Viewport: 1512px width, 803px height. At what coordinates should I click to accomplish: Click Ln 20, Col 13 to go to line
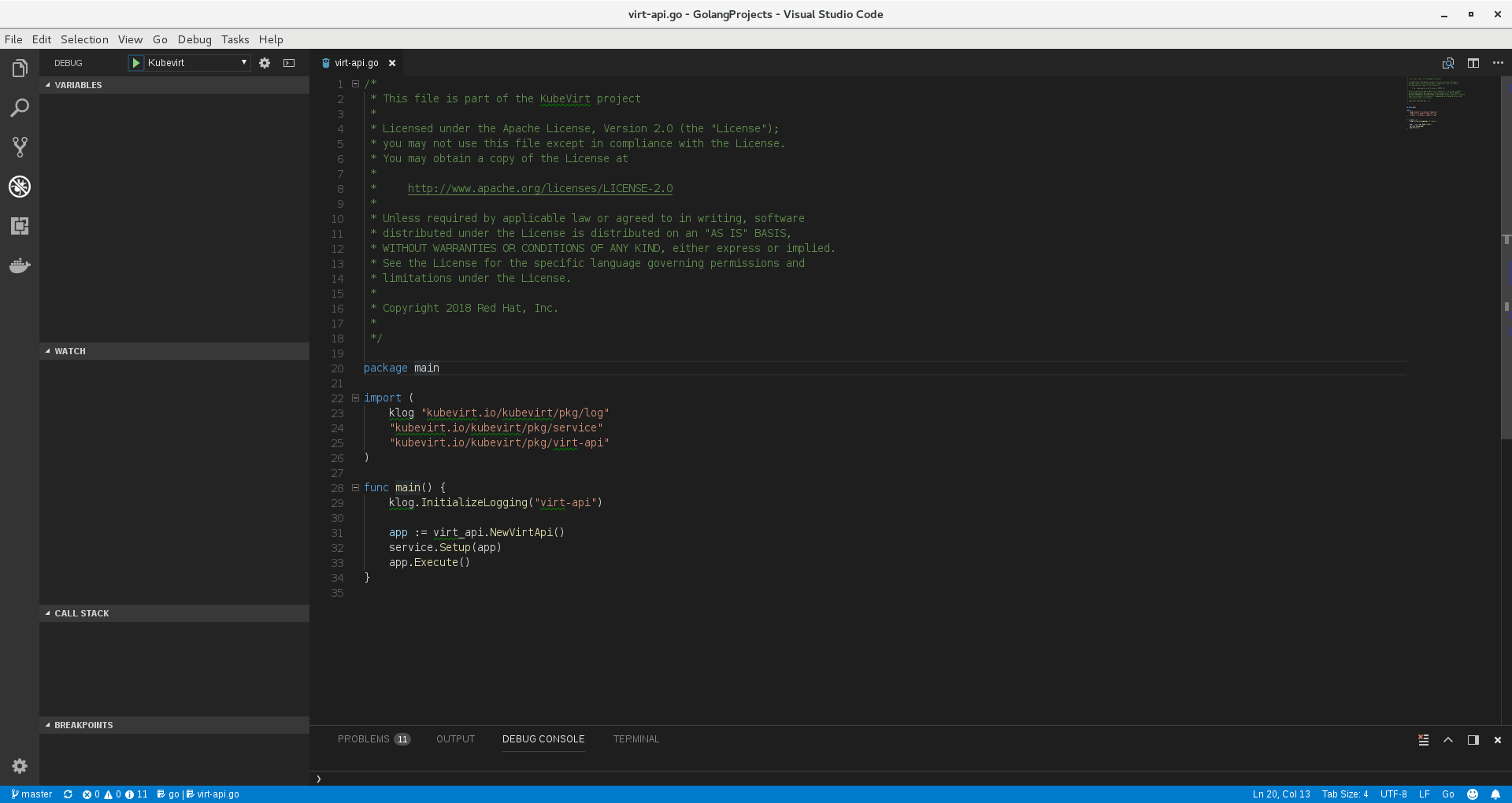point(1282,794)
